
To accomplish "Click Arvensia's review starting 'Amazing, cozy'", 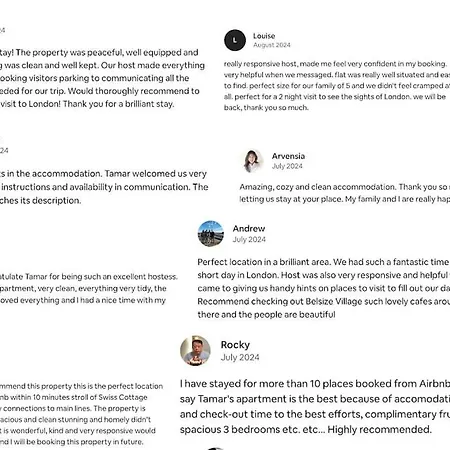I will click(x=345, y=193).
